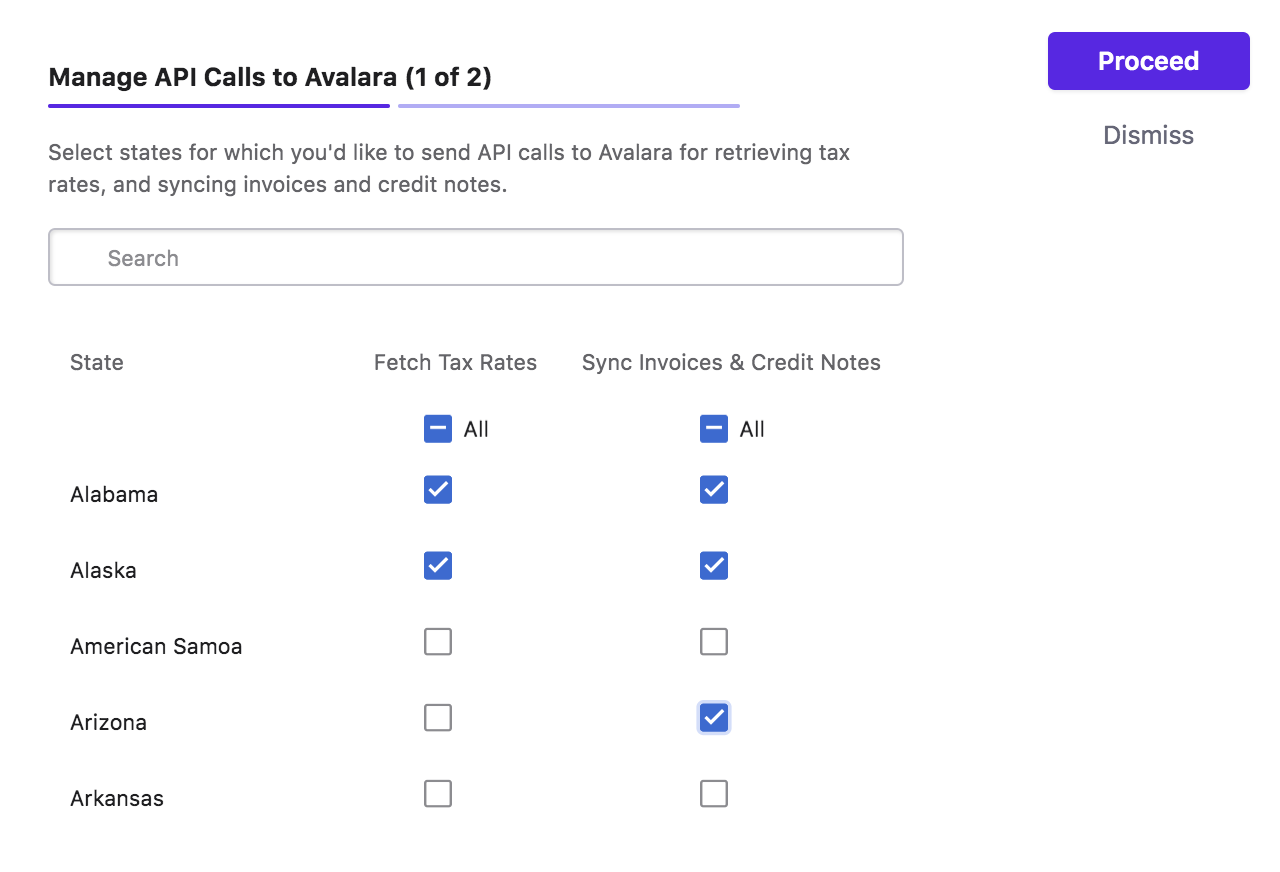This screenshot has height=872, width=1280.
Task: Toggle All checkbox under Sync Invoices & Credit Notes
Action: [714, 429]
